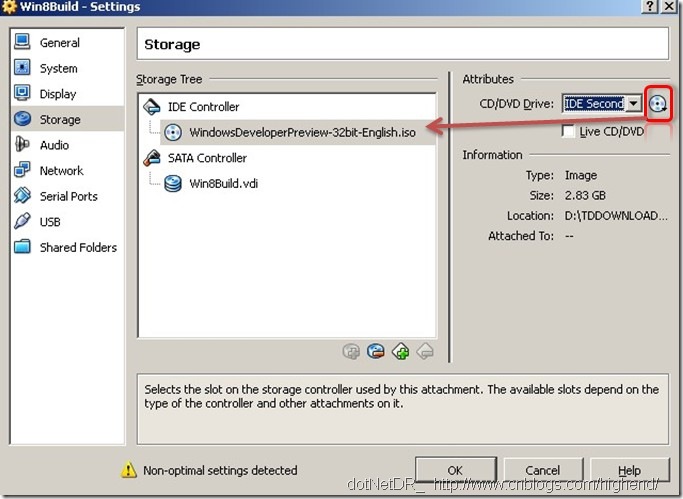Open the Serial Ports settings category
Viewport: 683px width, 499px height.
coord(67,196)
